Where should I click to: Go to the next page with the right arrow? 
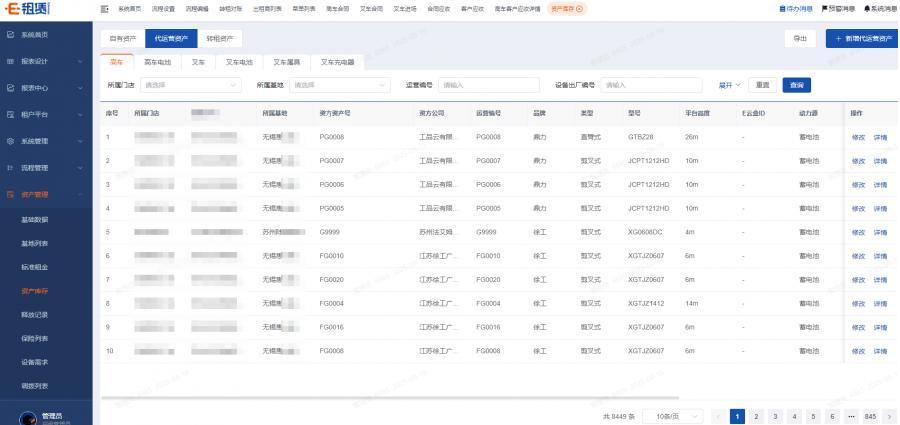point(888,415)
